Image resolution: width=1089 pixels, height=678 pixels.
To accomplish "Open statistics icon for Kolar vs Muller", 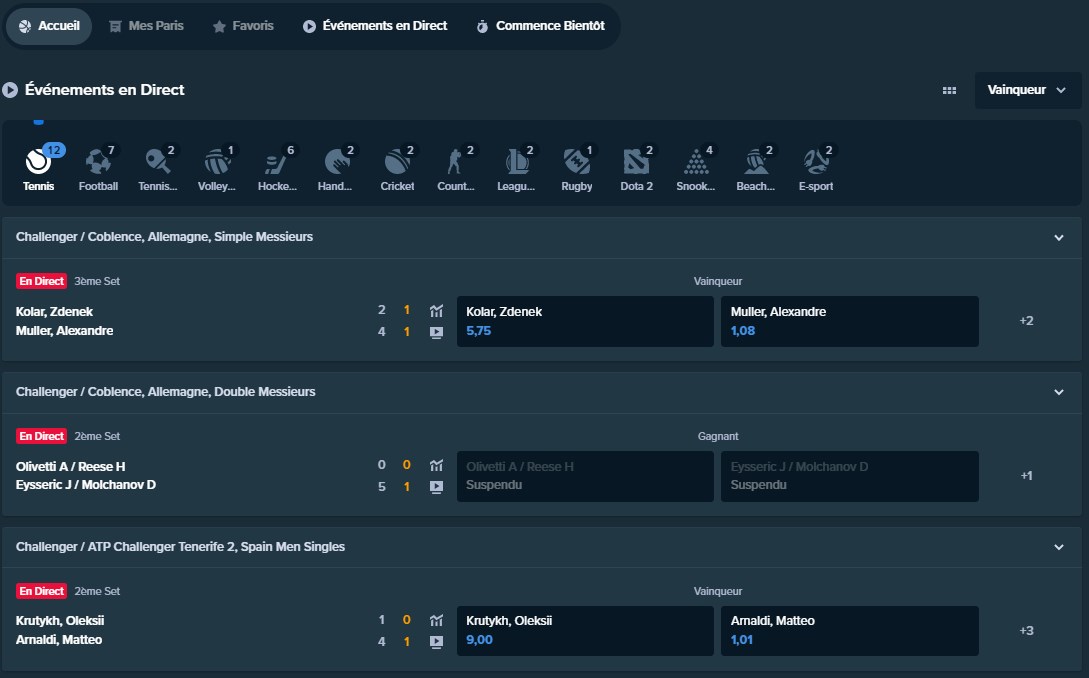I will tap(436, 311).
